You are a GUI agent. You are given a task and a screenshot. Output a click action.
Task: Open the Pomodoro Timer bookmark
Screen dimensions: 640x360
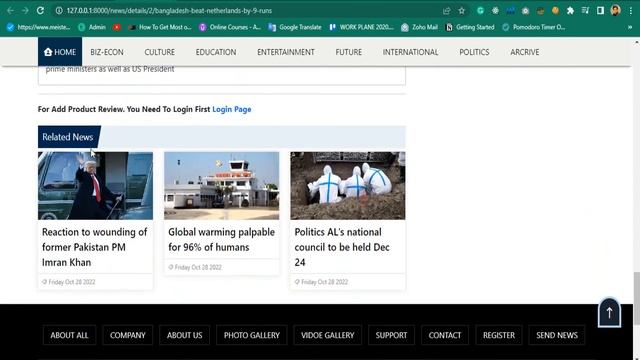(x=533, y=27)
